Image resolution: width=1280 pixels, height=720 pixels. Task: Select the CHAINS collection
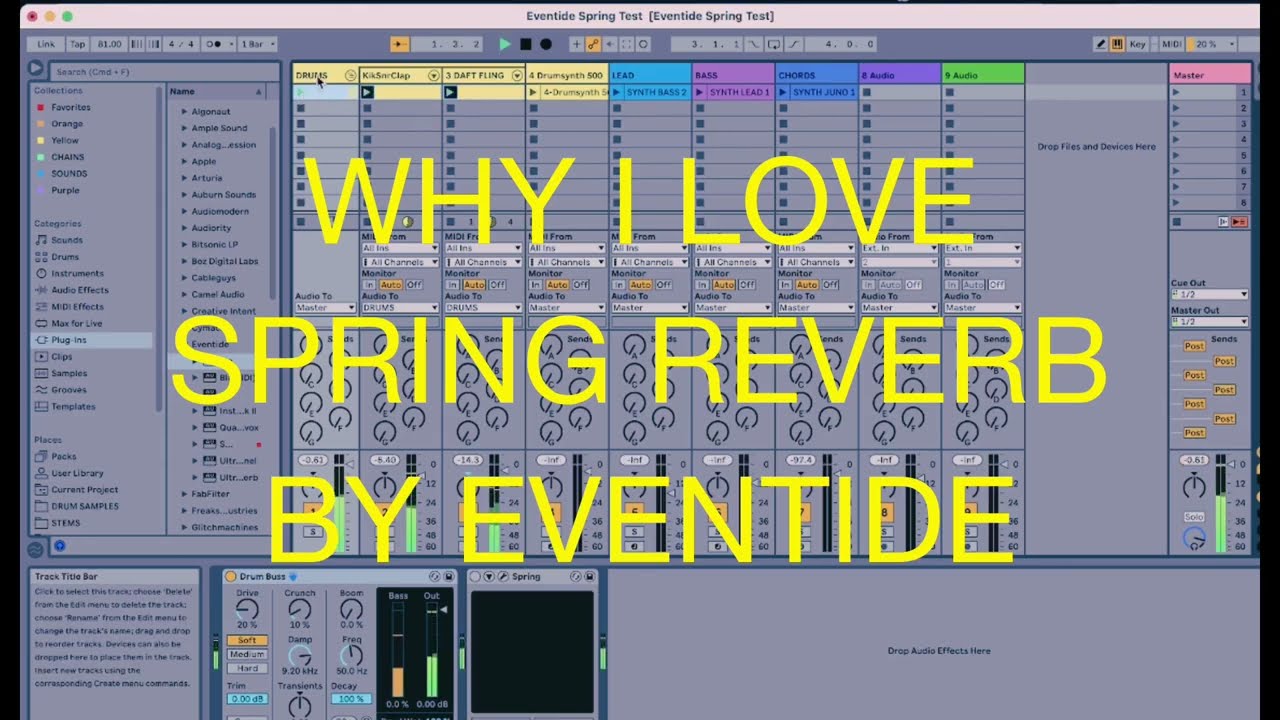pos(68,157)
